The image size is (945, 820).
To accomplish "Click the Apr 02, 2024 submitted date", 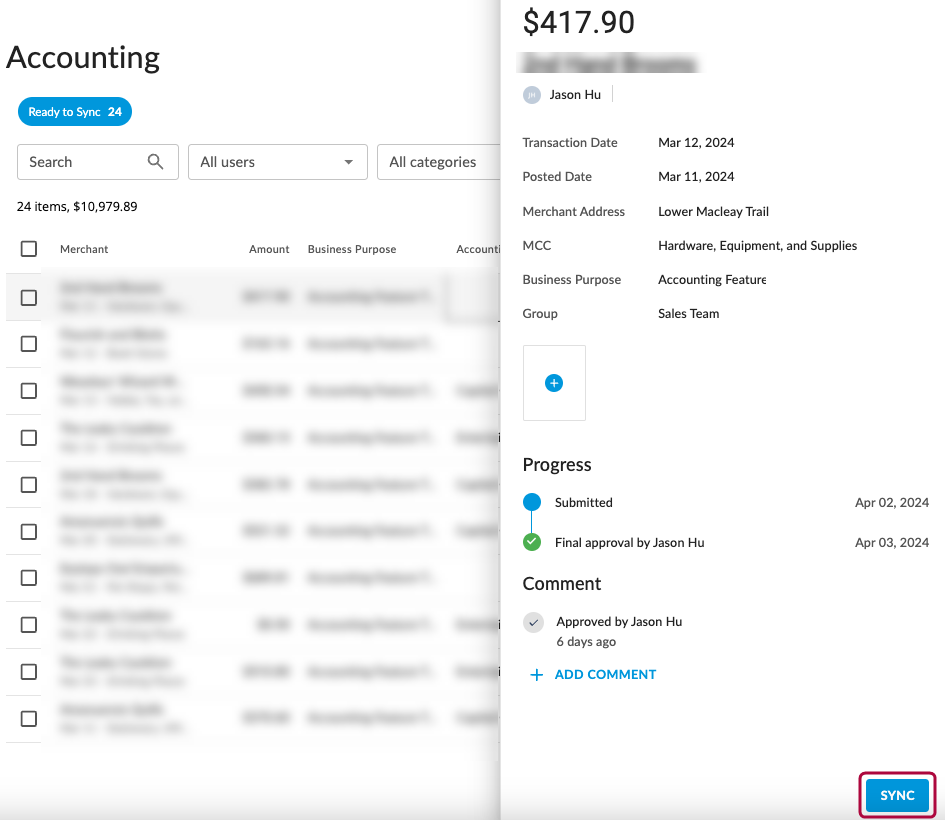I will pos(891,502).
